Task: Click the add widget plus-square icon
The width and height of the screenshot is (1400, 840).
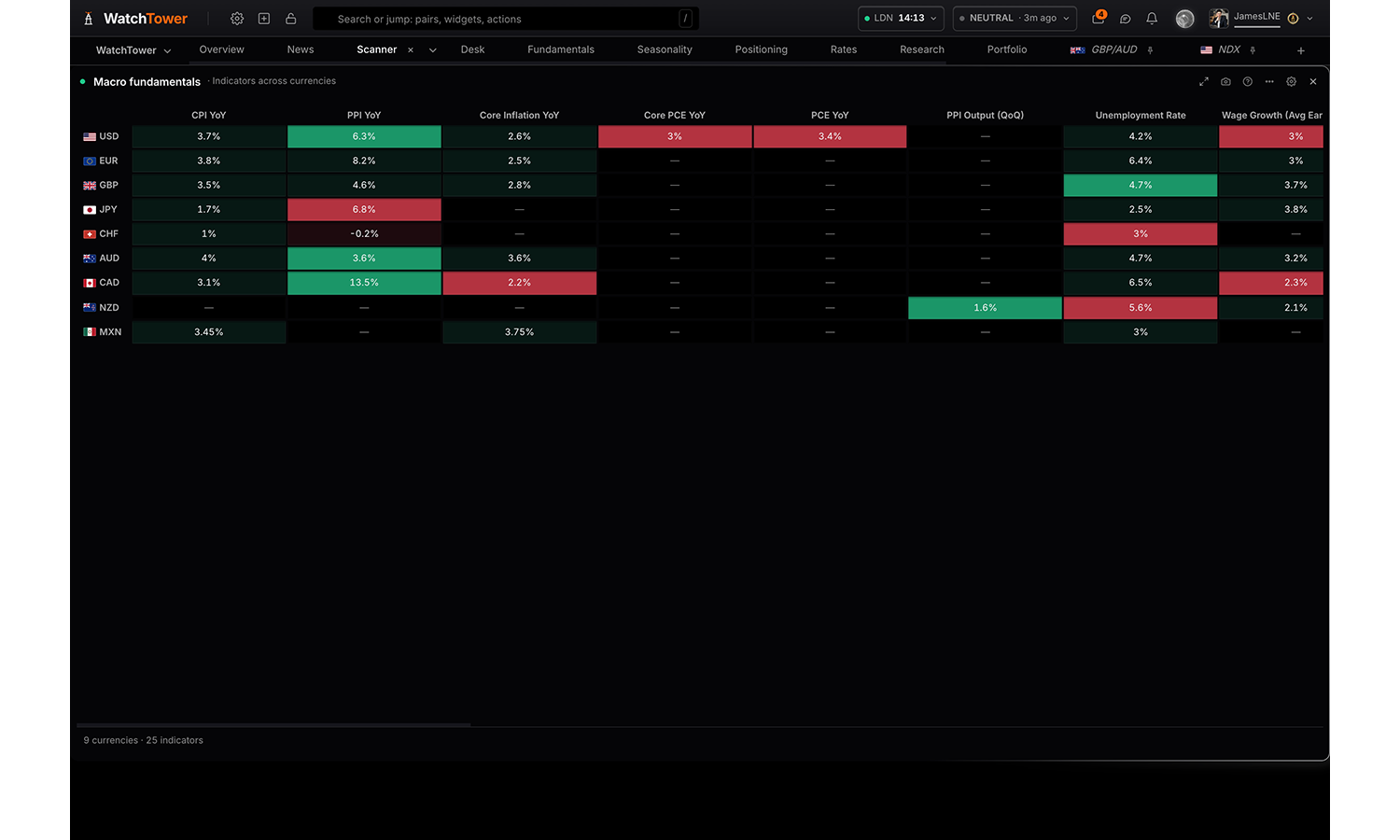Action: (264, 19)
